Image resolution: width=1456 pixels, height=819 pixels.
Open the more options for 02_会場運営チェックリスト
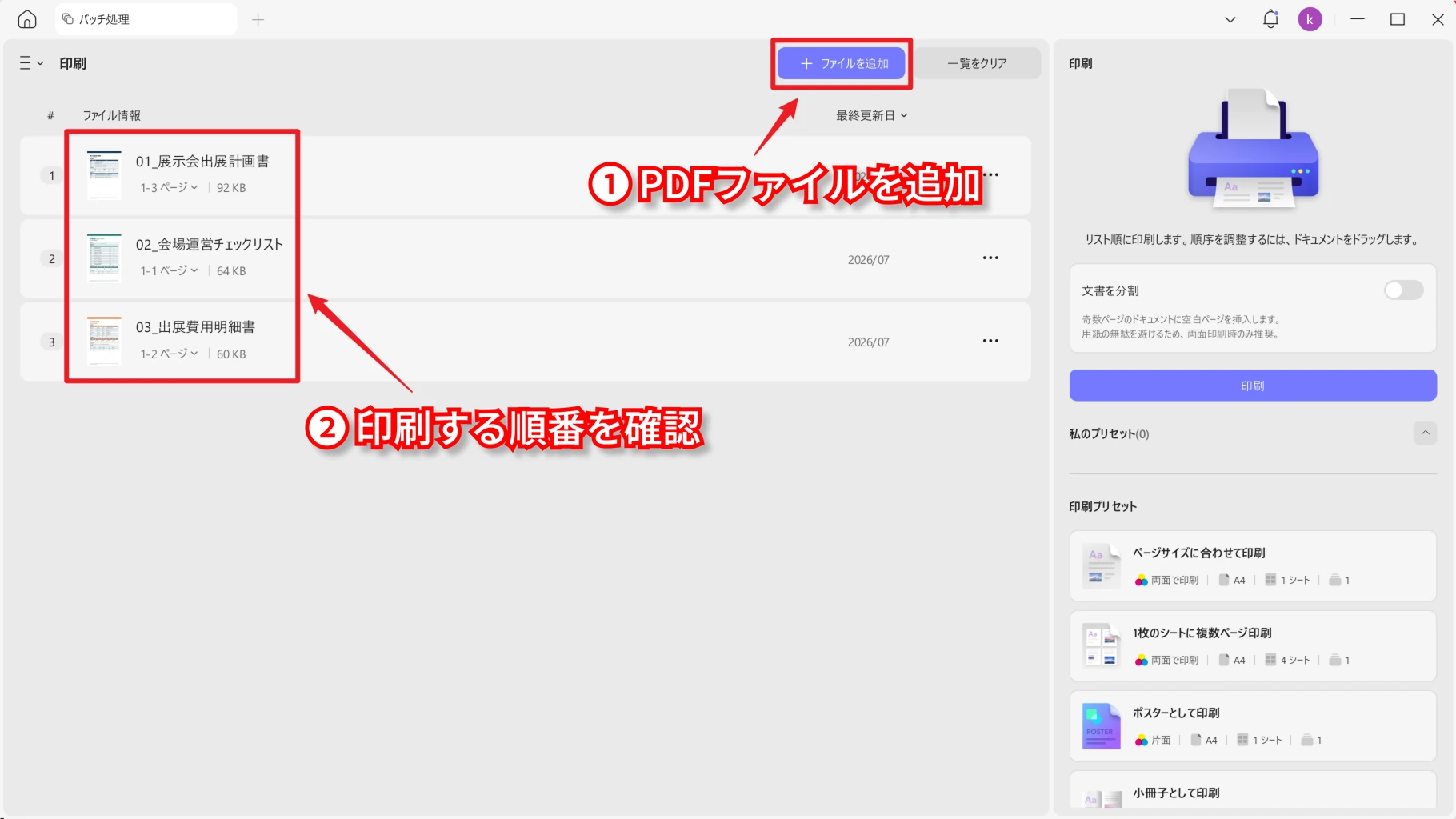point(990,258)
